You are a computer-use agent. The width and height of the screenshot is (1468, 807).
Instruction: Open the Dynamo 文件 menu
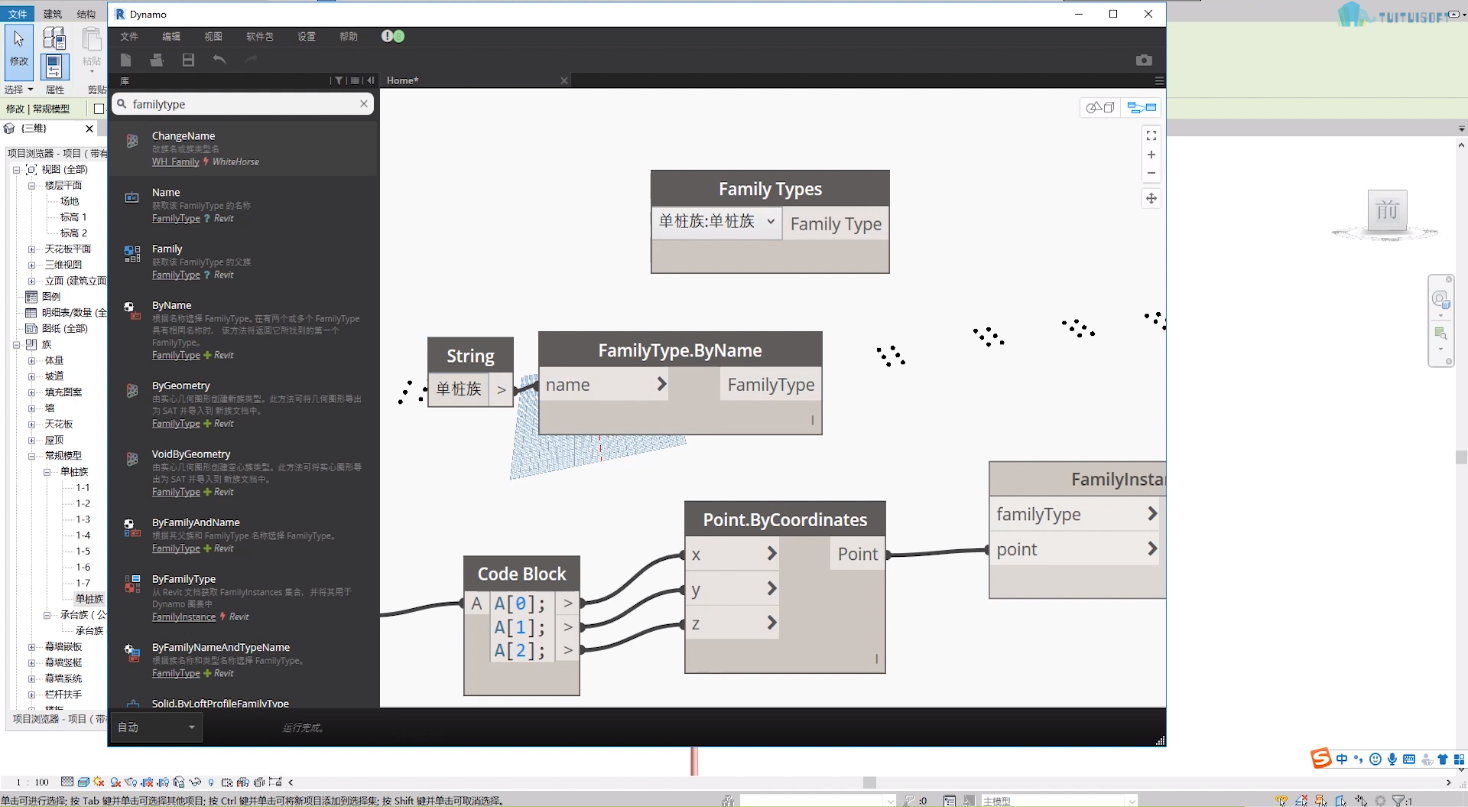[129, 37]
